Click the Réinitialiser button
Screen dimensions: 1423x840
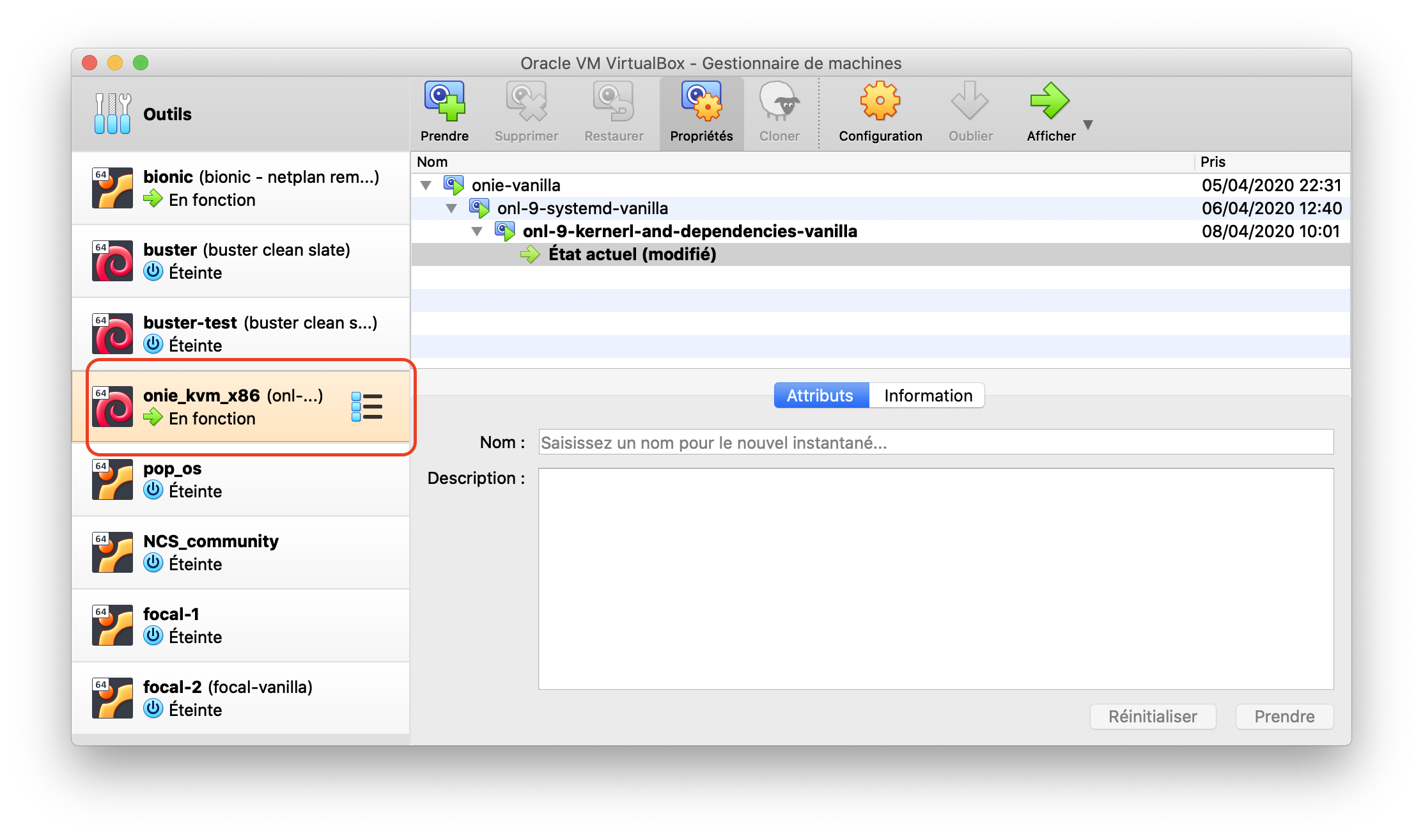point(1152,717)
